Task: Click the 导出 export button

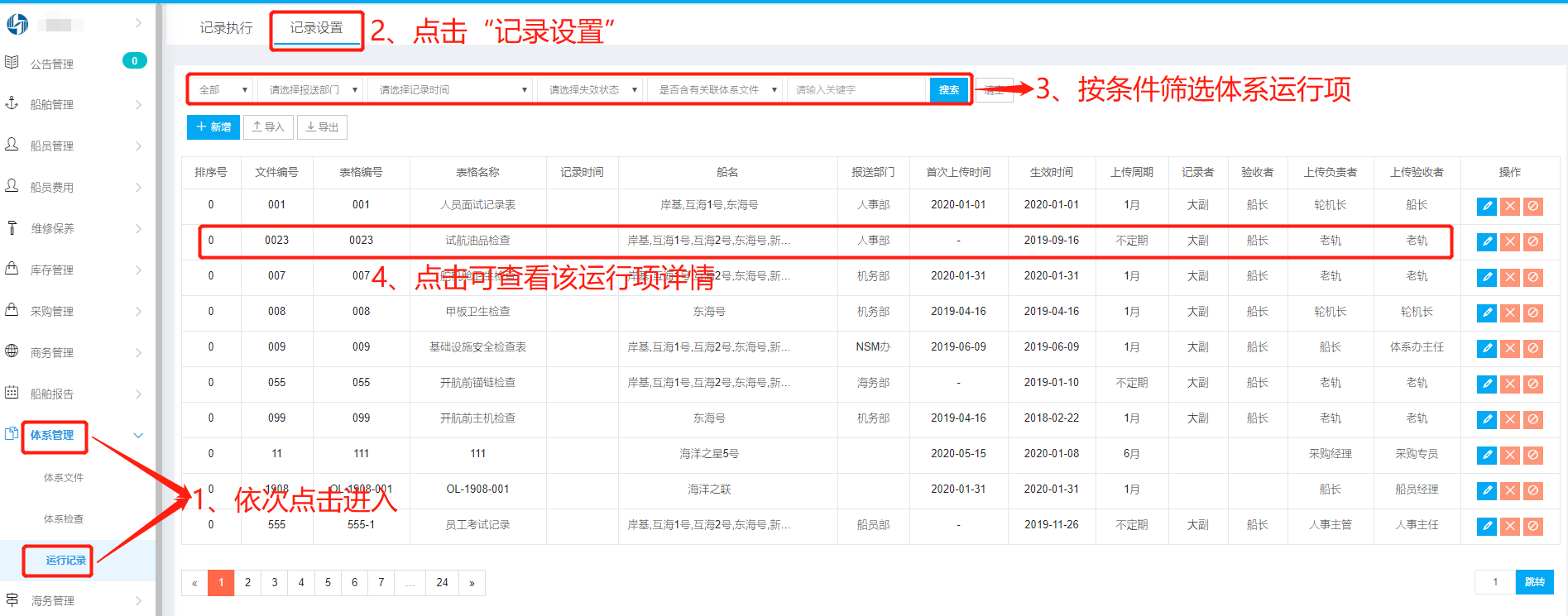Action: click(x=322, y=127)
